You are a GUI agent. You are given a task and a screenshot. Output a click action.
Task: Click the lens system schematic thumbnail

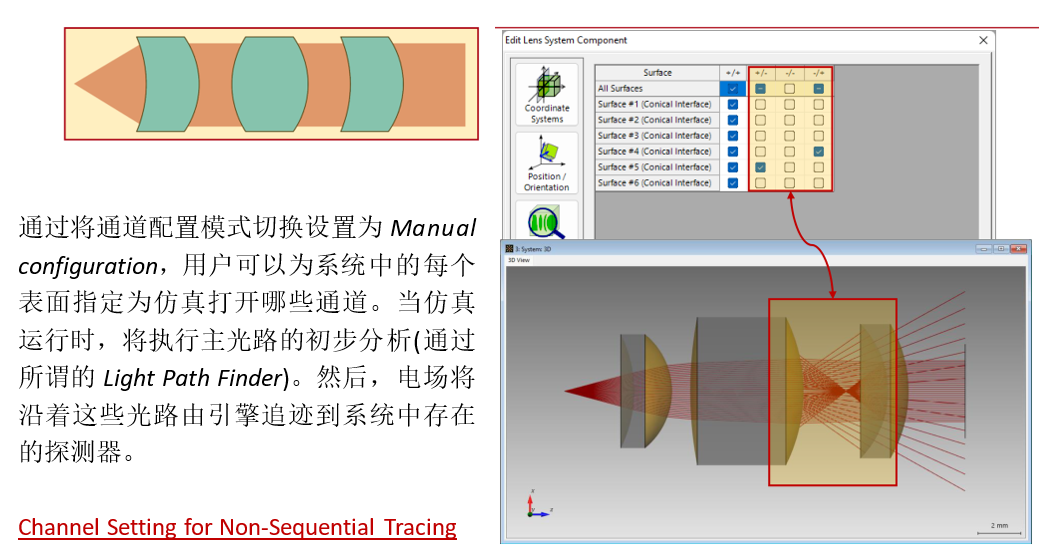coord(271,84)
